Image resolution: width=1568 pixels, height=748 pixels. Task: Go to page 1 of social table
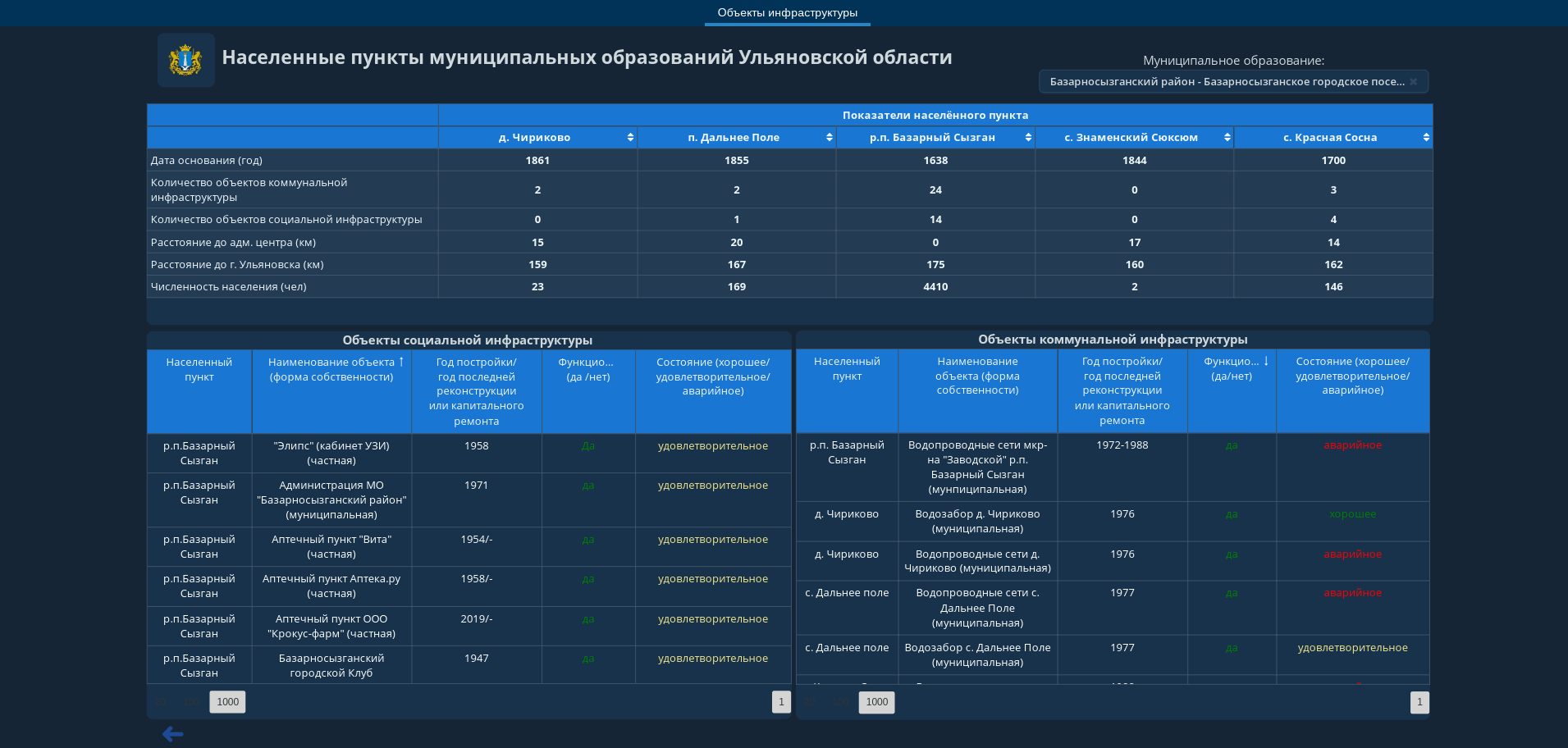click(x=781, y=702)
